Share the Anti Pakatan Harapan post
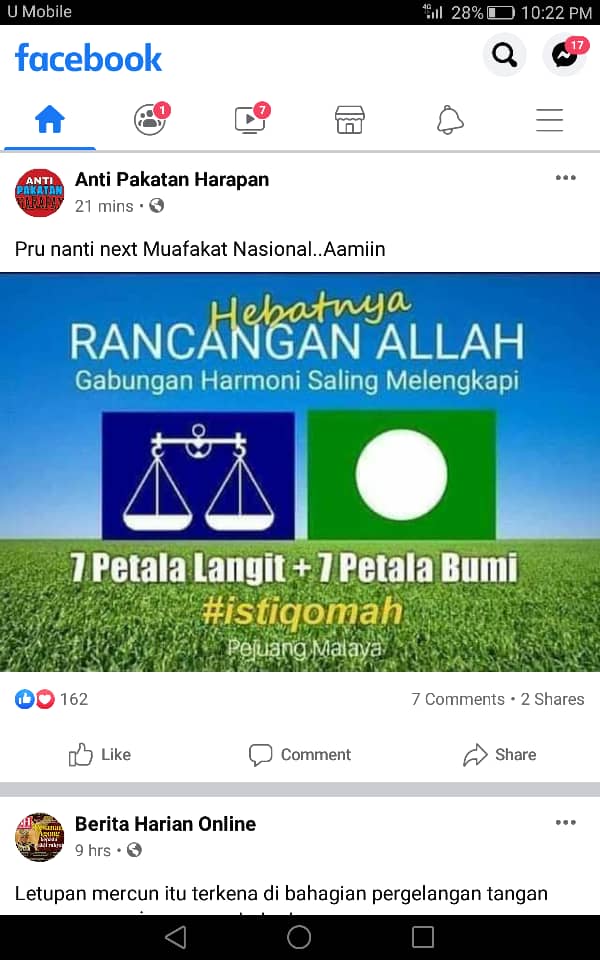The image size is (600, 960). click(x=500, y=754)
